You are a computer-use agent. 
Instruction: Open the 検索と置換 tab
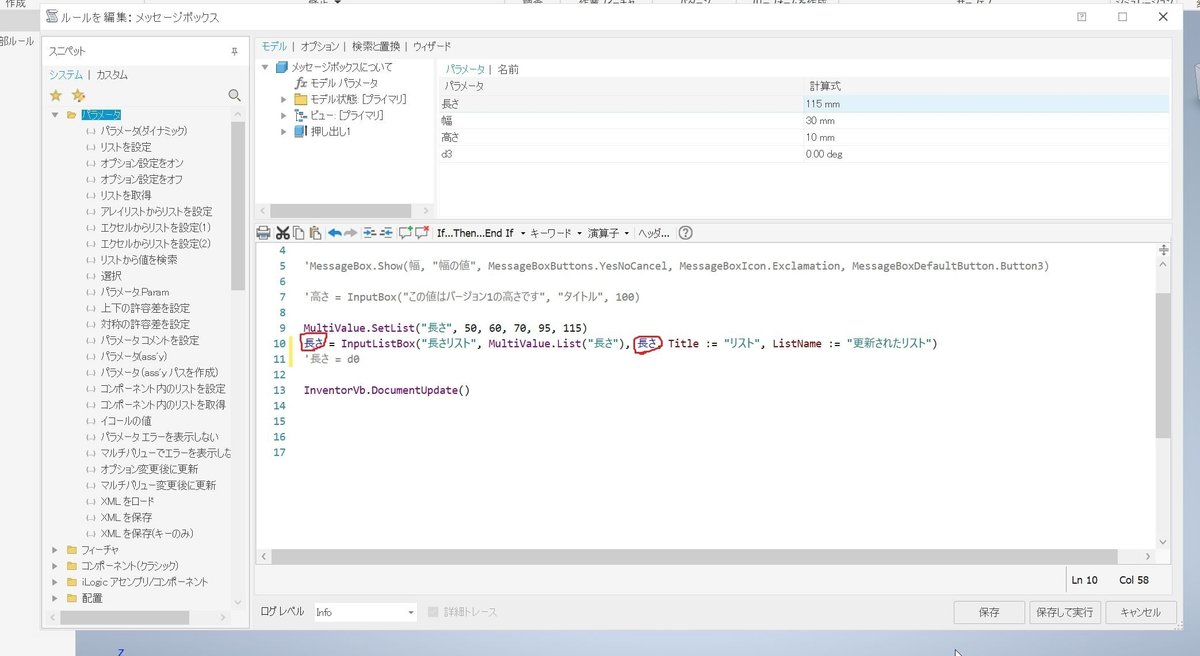point(377,46)
